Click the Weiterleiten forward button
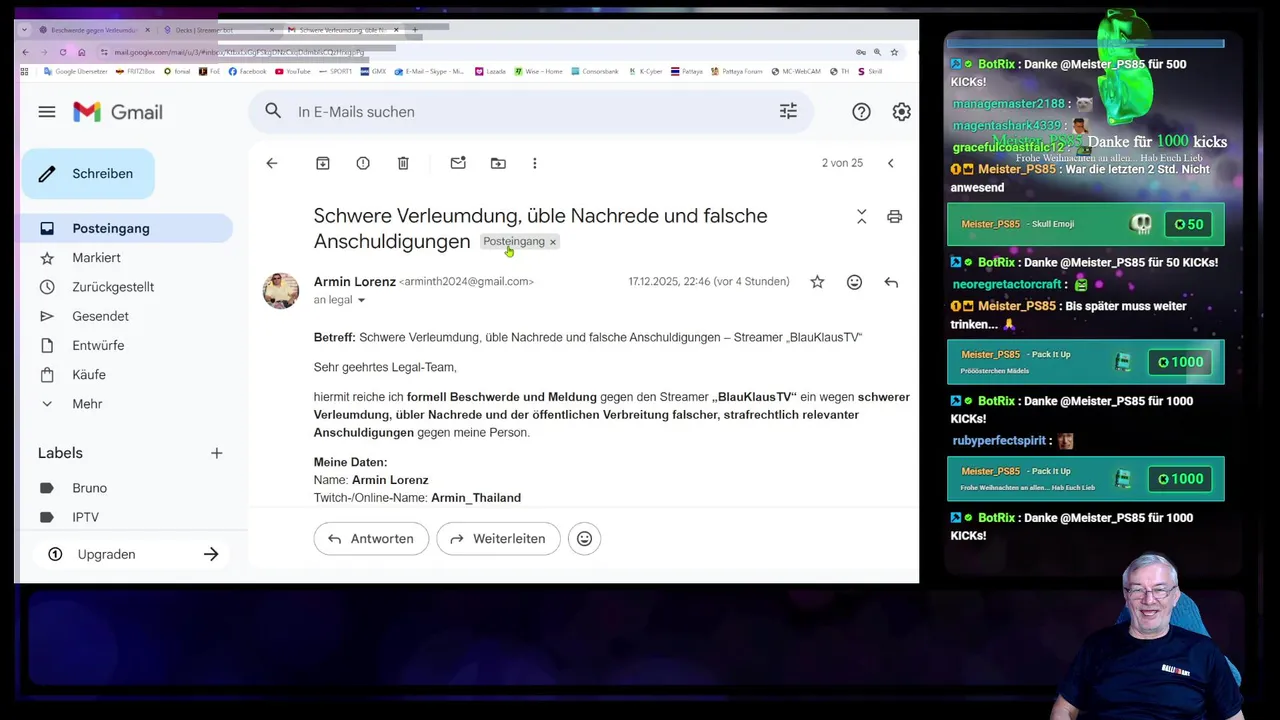1280x720 pixels. click(498, 538)
